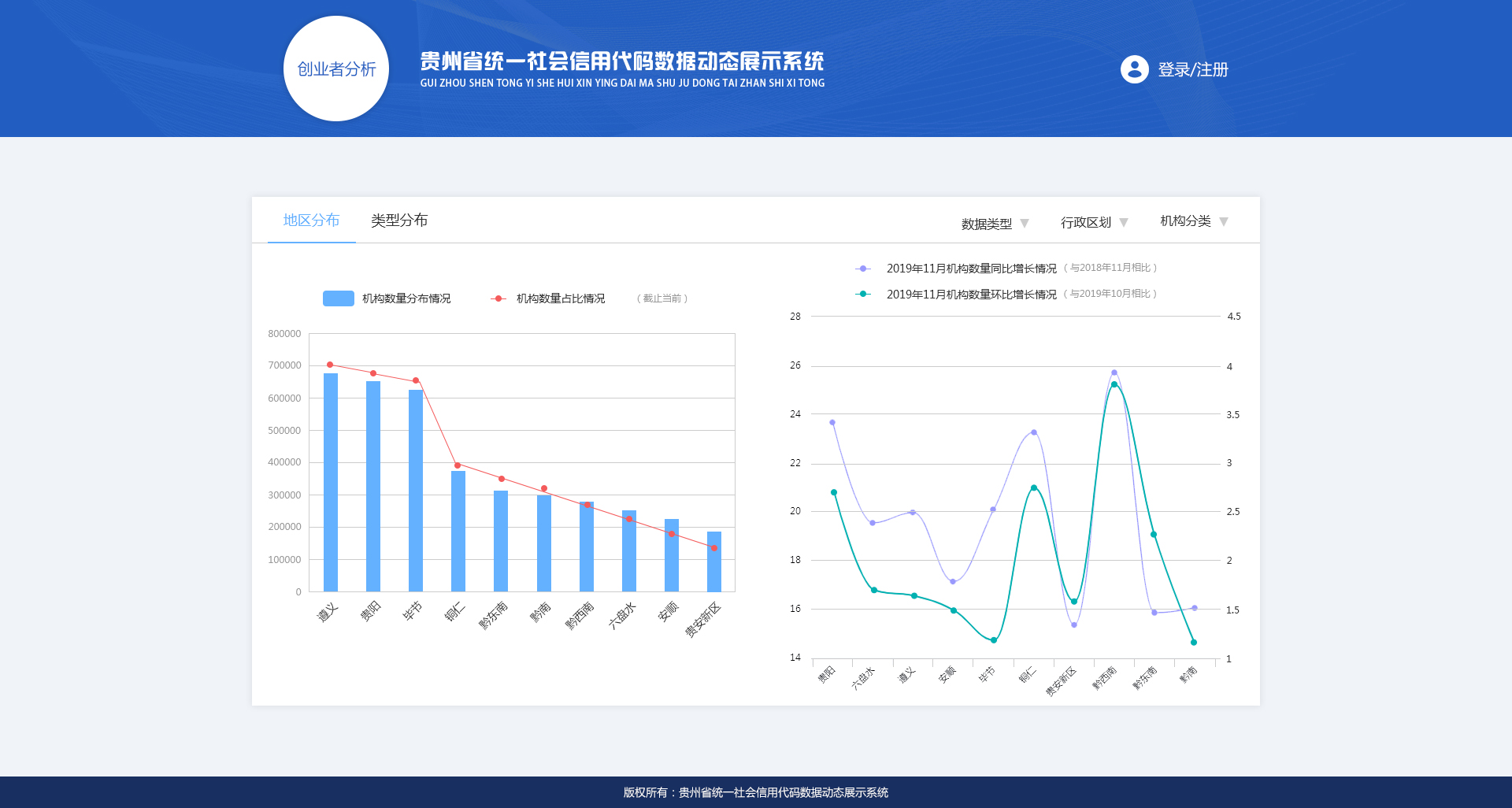The image size is (1512, 808).
Task: Switch to the 类型分布 tab
Action: (399, 221)
